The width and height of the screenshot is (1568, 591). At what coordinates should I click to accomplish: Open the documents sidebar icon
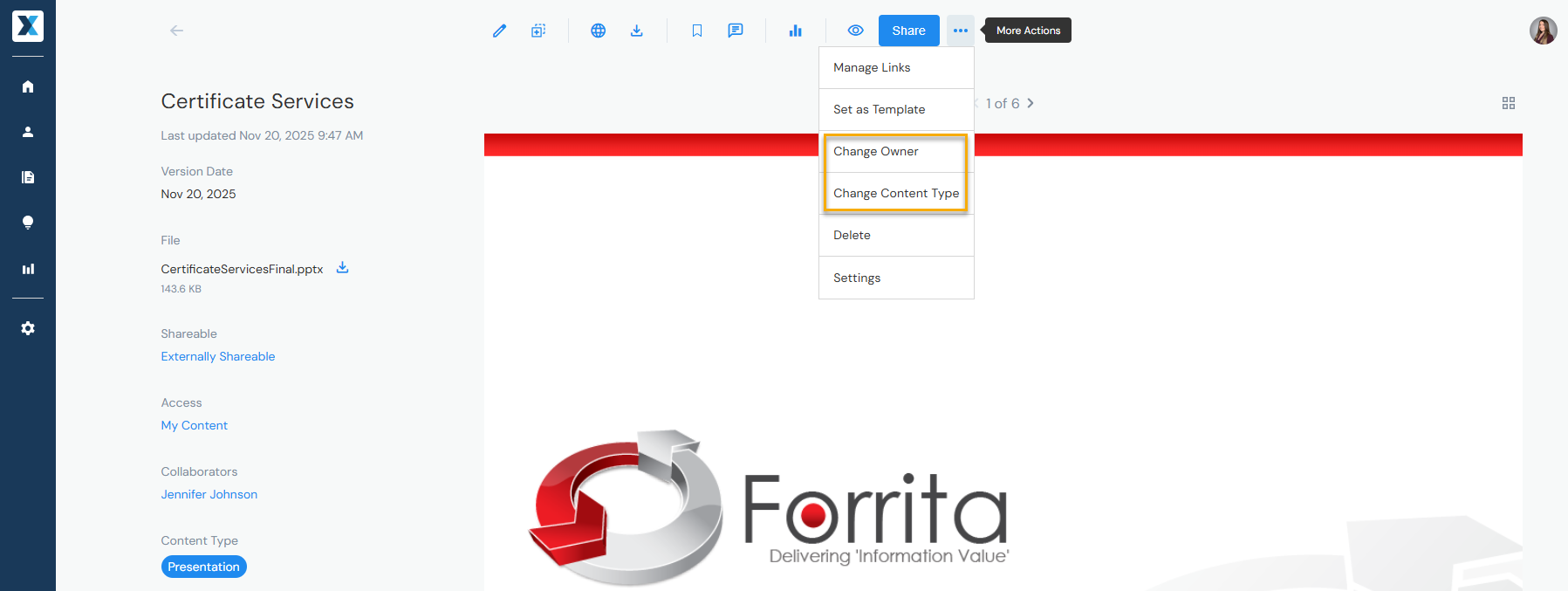point(28,177)
